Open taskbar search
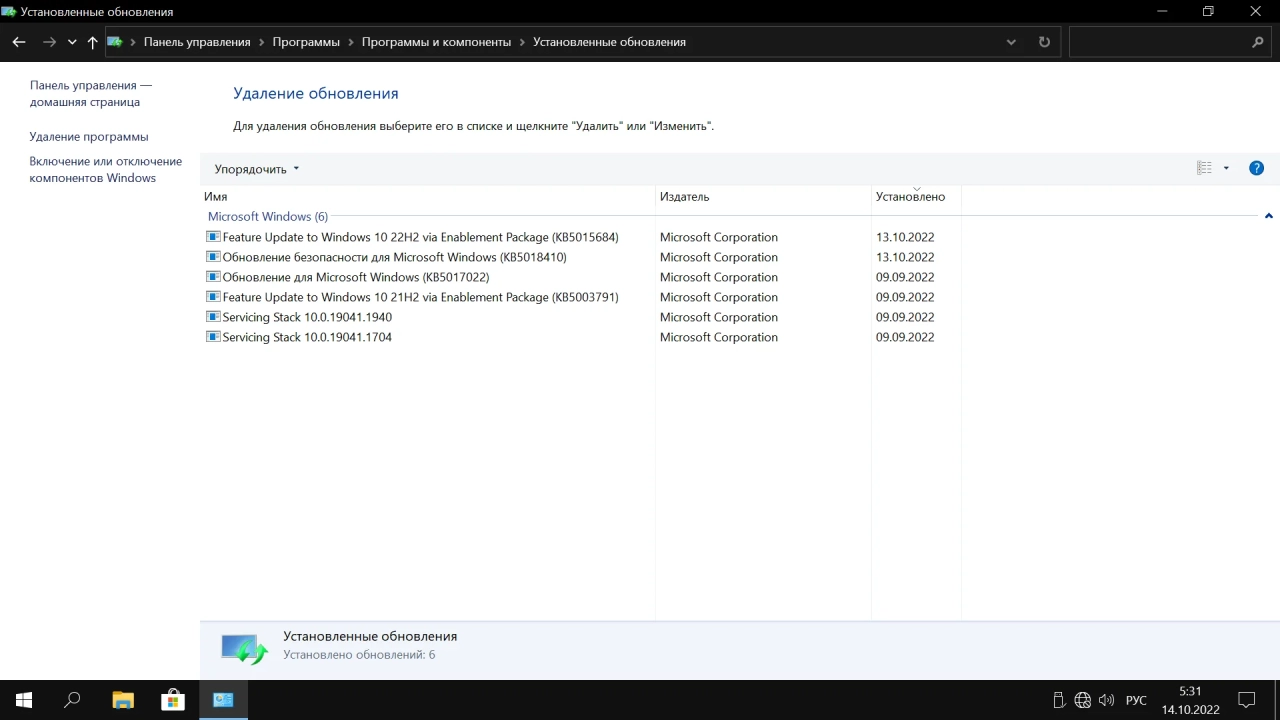 (x=72, y=700)
